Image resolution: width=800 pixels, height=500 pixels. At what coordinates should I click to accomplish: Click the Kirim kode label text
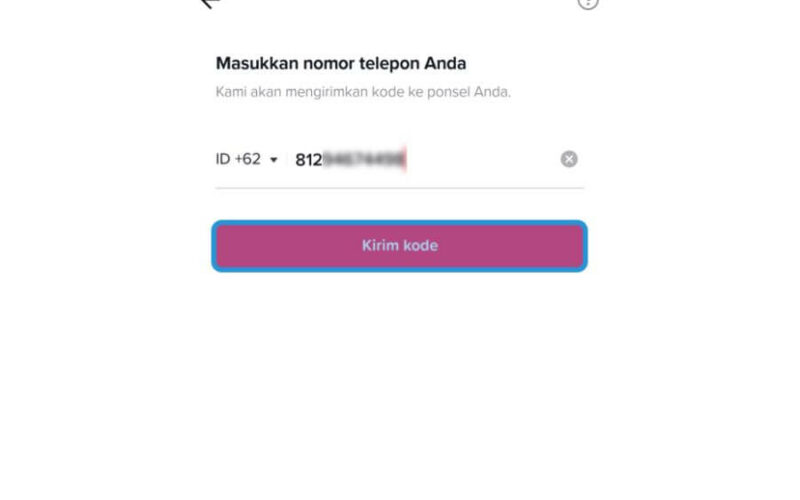click(x=399, y=245)
